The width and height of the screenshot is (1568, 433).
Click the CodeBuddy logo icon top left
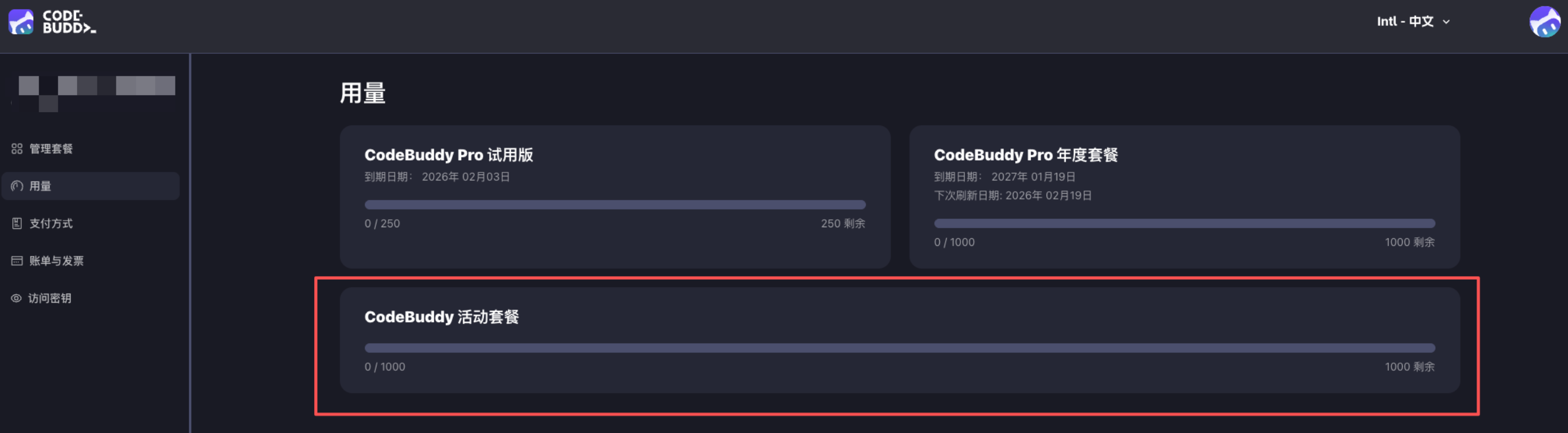click(21, 21)
